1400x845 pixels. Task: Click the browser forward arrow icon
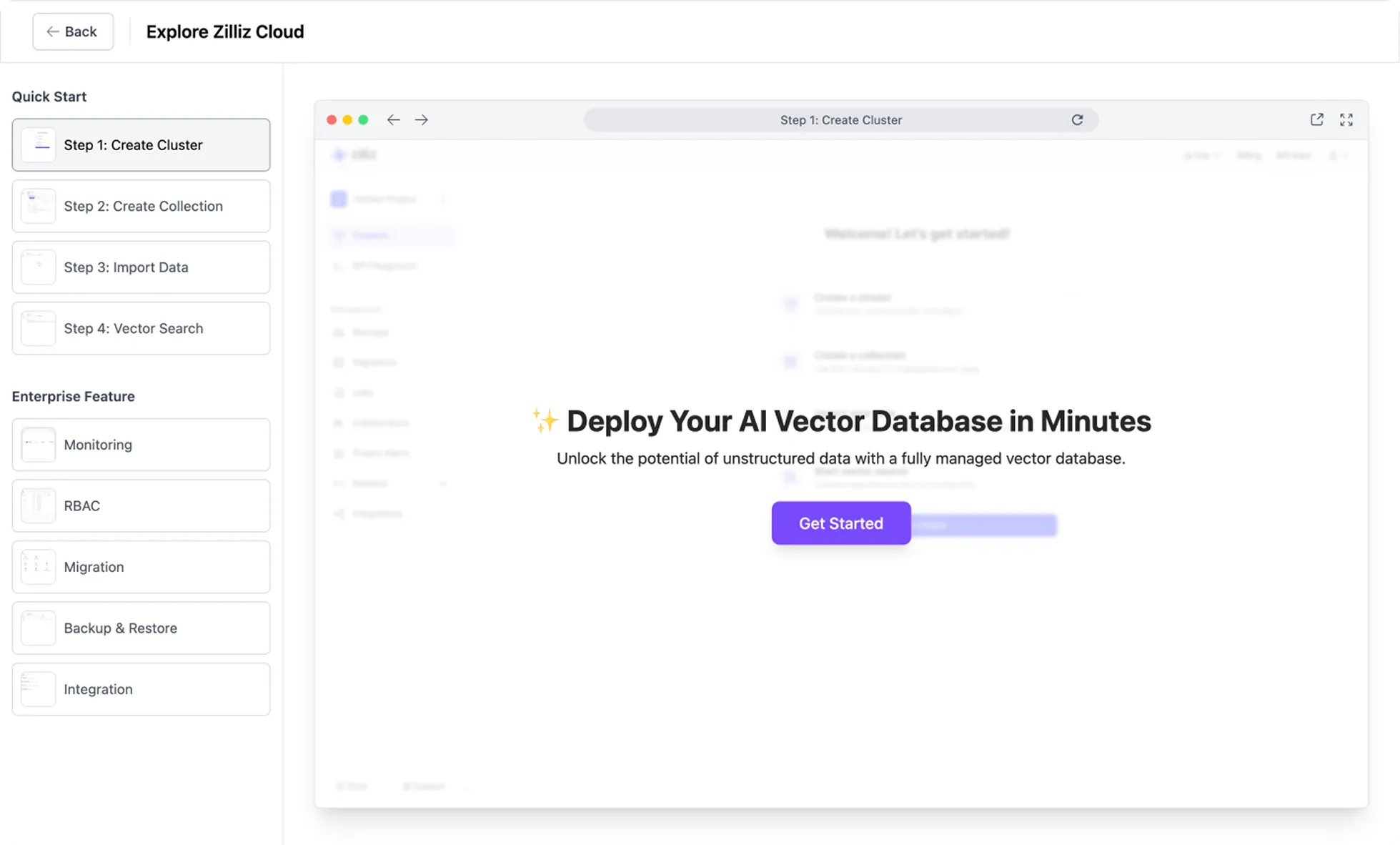422,120
